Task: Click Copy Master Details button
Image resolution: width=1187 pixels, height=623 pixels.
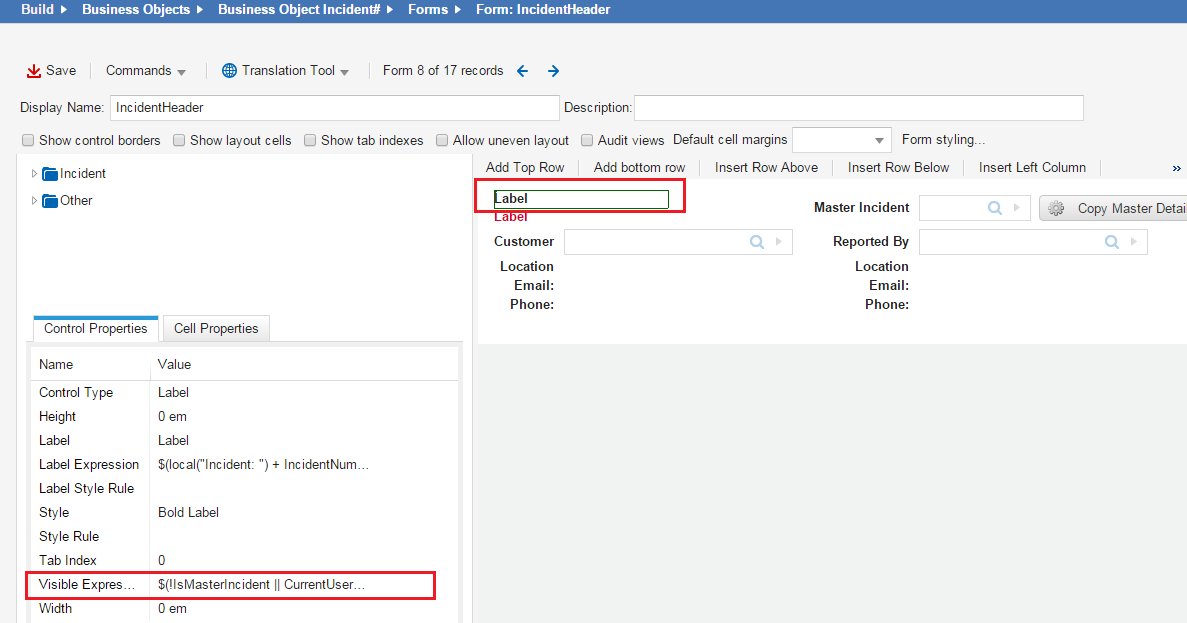Action: pos(1114,208)
